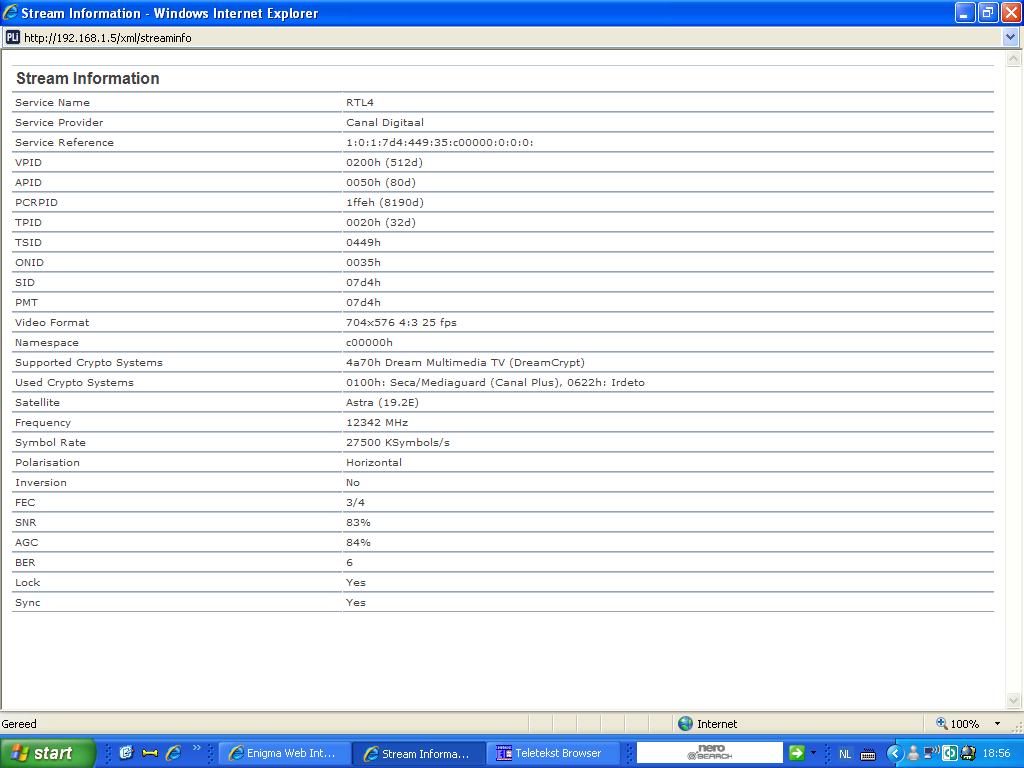Click the green tray application icon

(x=950, y=753)
